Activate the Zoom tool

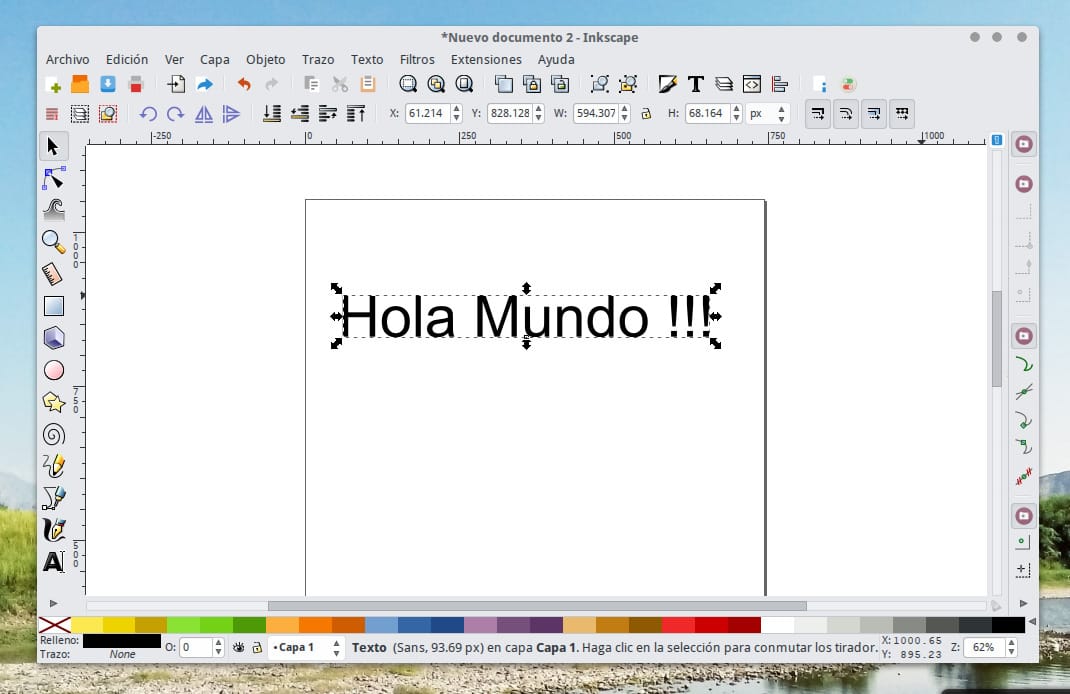[x=52, y=241]
